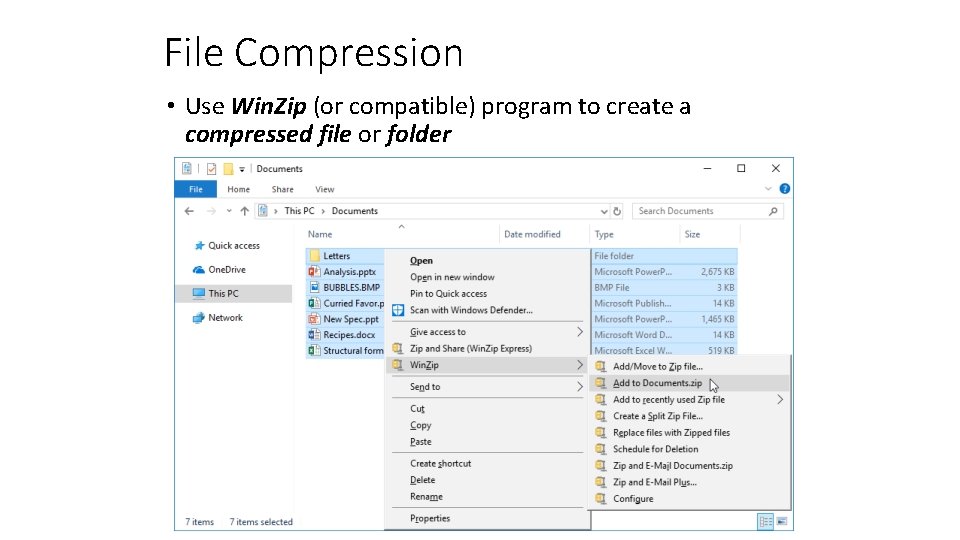Click the chevron between This PC and Documents

tap(323, 211)
